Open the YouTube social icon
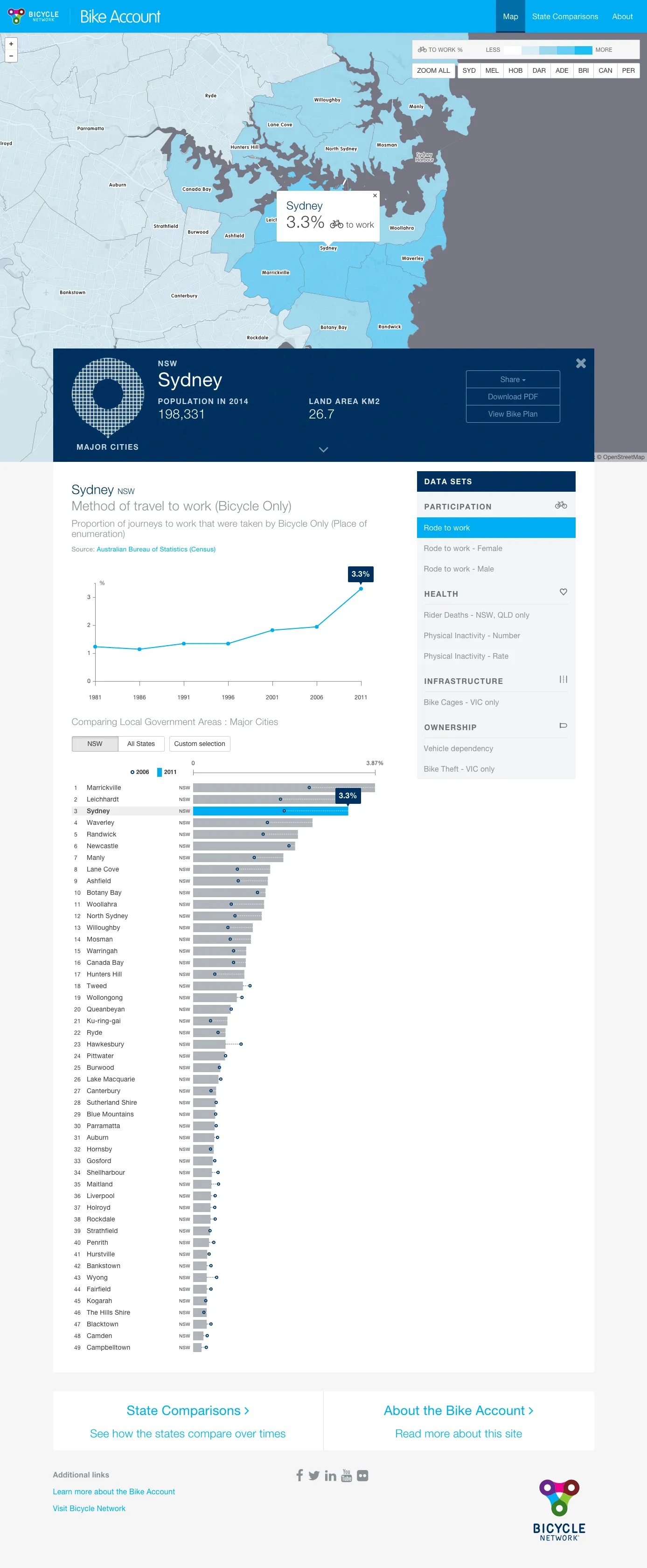Screen dimensions: 647x1568 [x=347, y=1475]
